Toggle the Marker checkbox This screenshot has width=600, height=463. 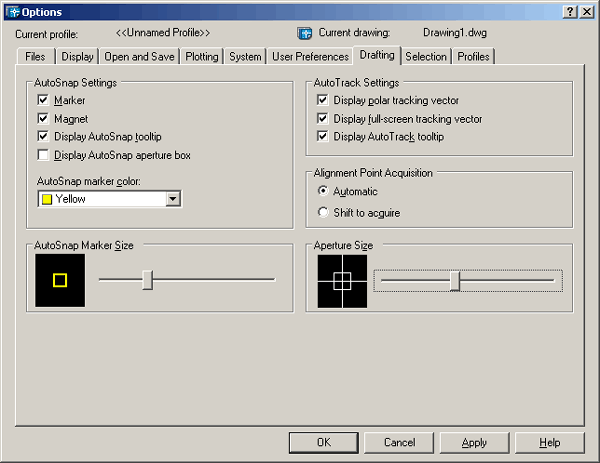pyautogui.click(x=43, y=100)
